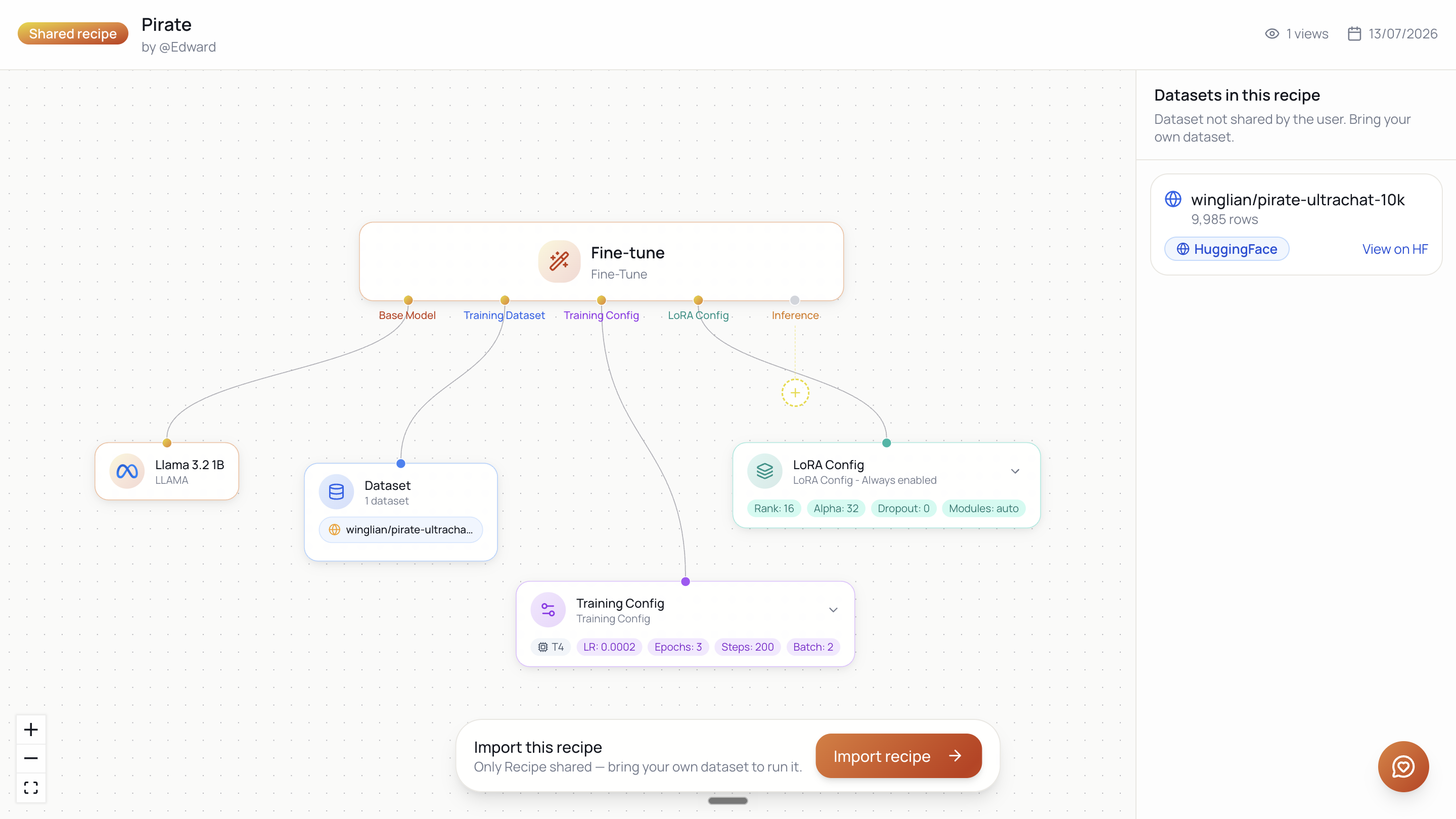The image size is (1456, 819).
Task: Click the Training Config sliders icon
Action: (548, 609)
